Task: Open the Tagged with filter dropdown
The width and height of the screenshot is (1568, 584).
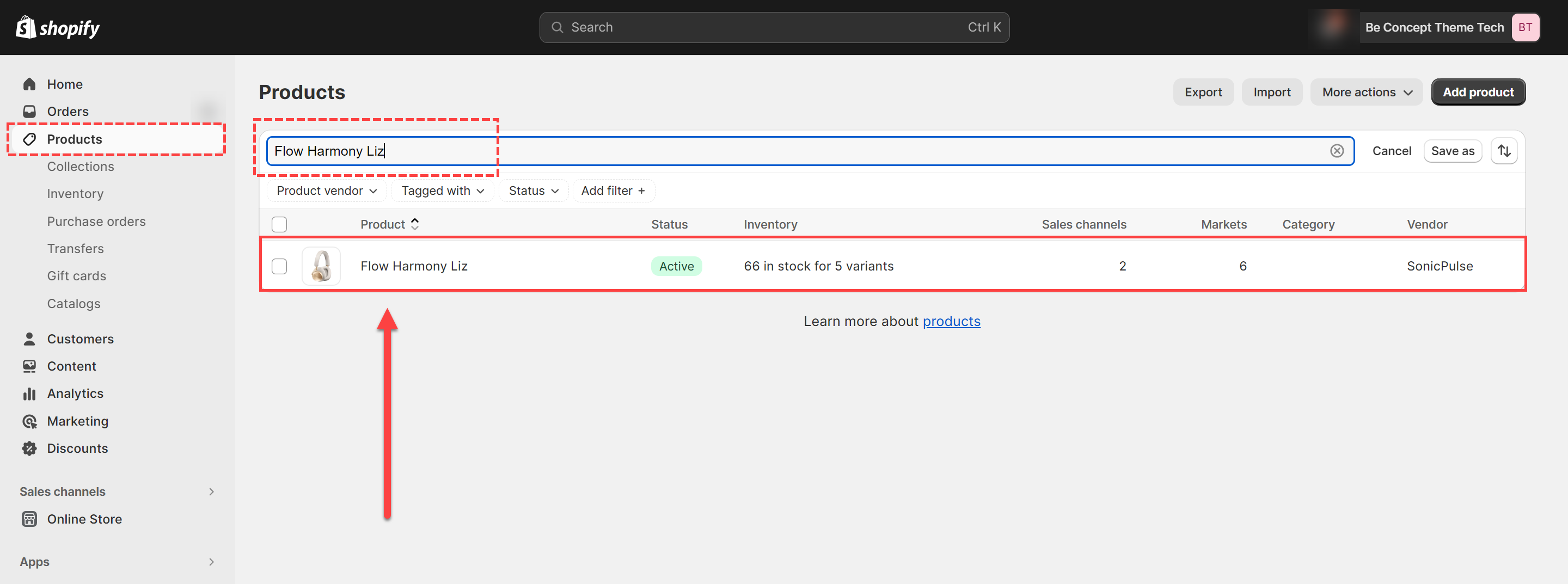Action: pyautogui.click(x=443, y=190)
